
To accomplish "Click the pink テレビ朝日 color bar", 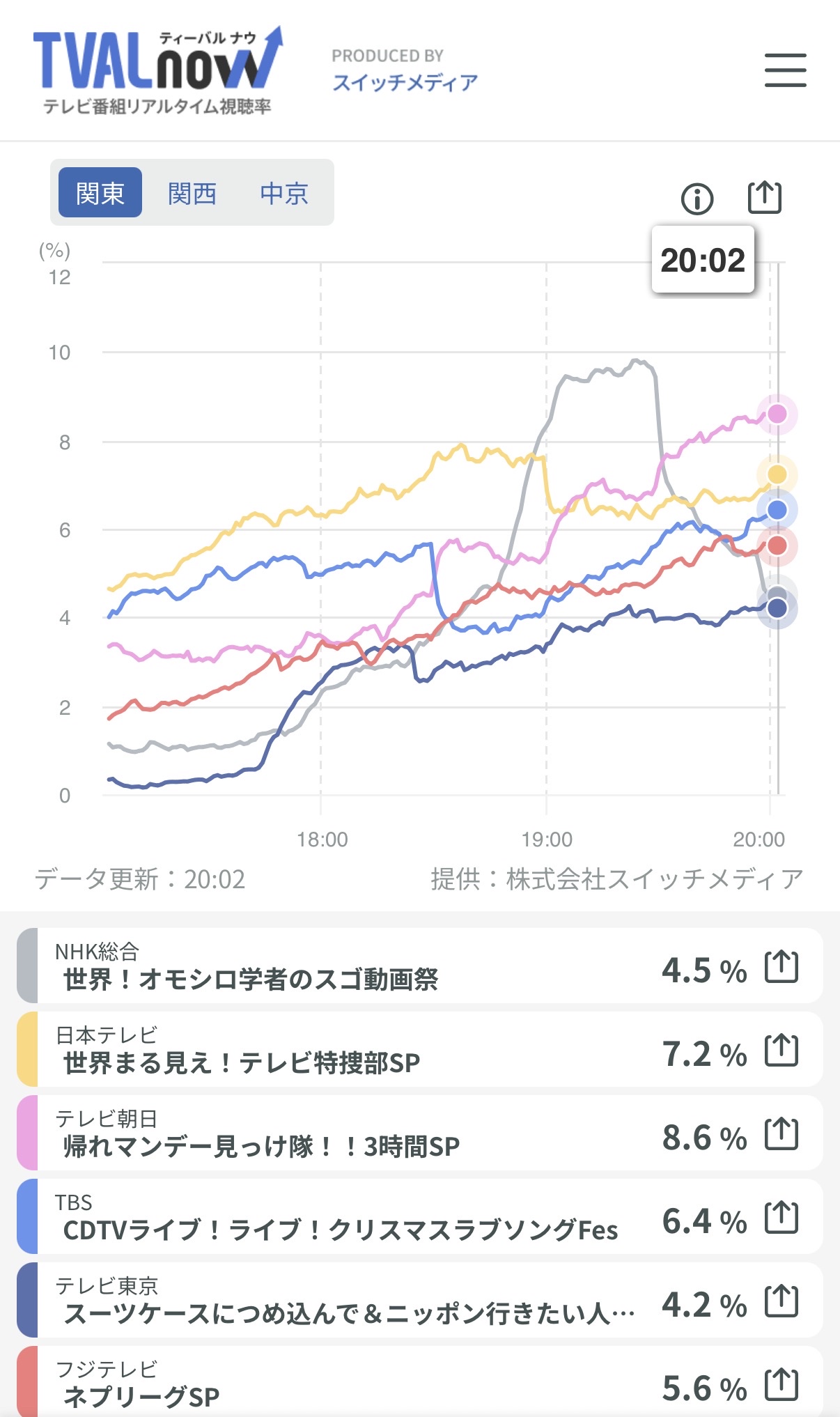I will pyautogui.click(x=27, y=1133).
